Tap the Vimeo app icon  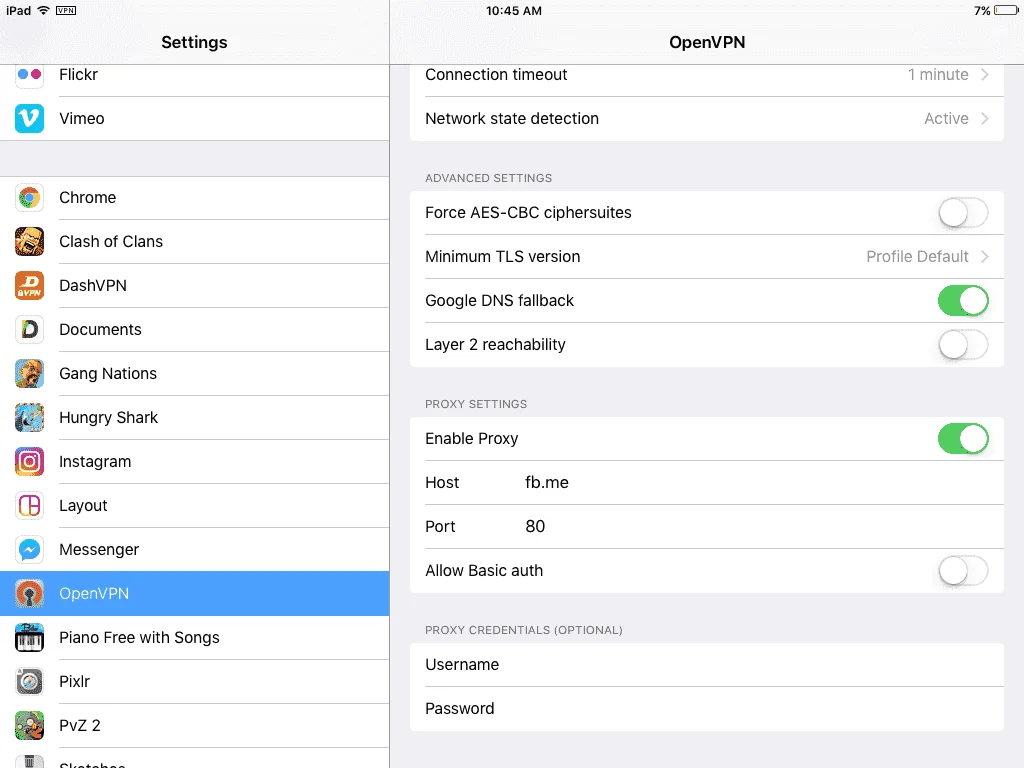(29, 118)
